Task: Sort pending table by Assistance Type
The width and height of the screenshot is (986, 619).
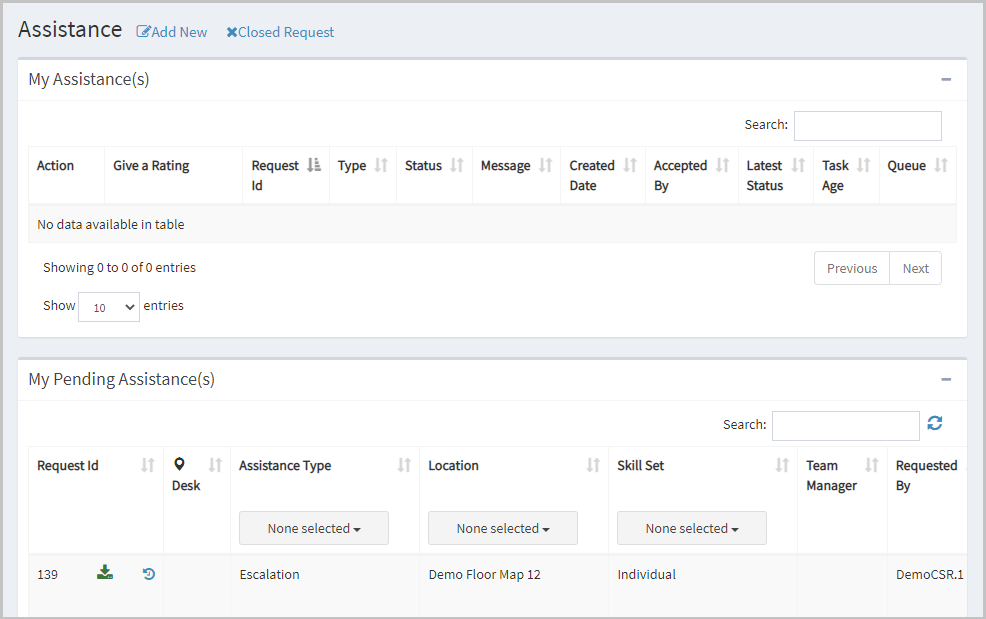Action: tap(404, 465)
